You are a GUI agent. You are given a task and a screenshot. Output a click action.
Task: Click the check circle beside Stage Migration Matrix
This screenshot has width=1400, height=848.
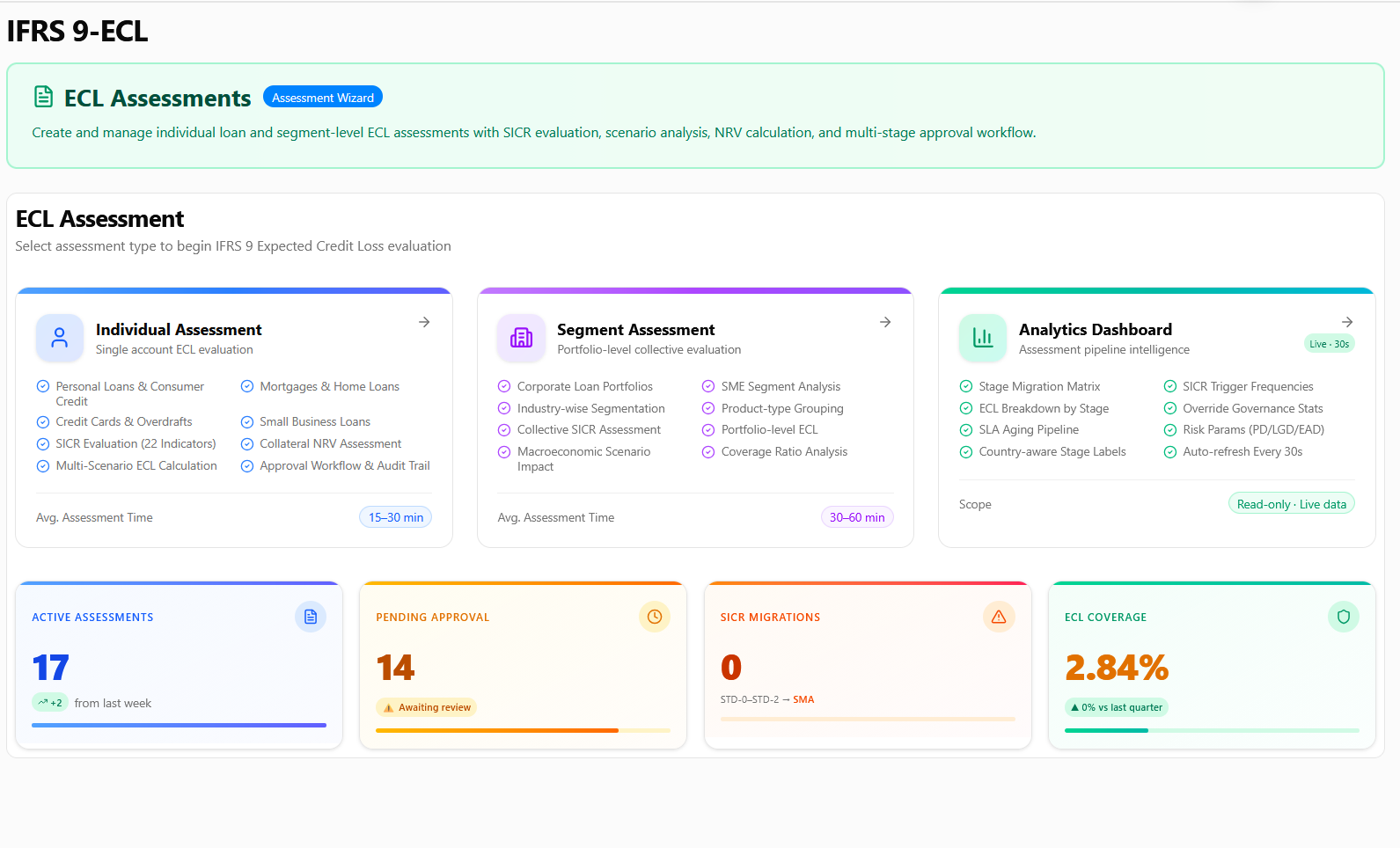pos(966,386)
